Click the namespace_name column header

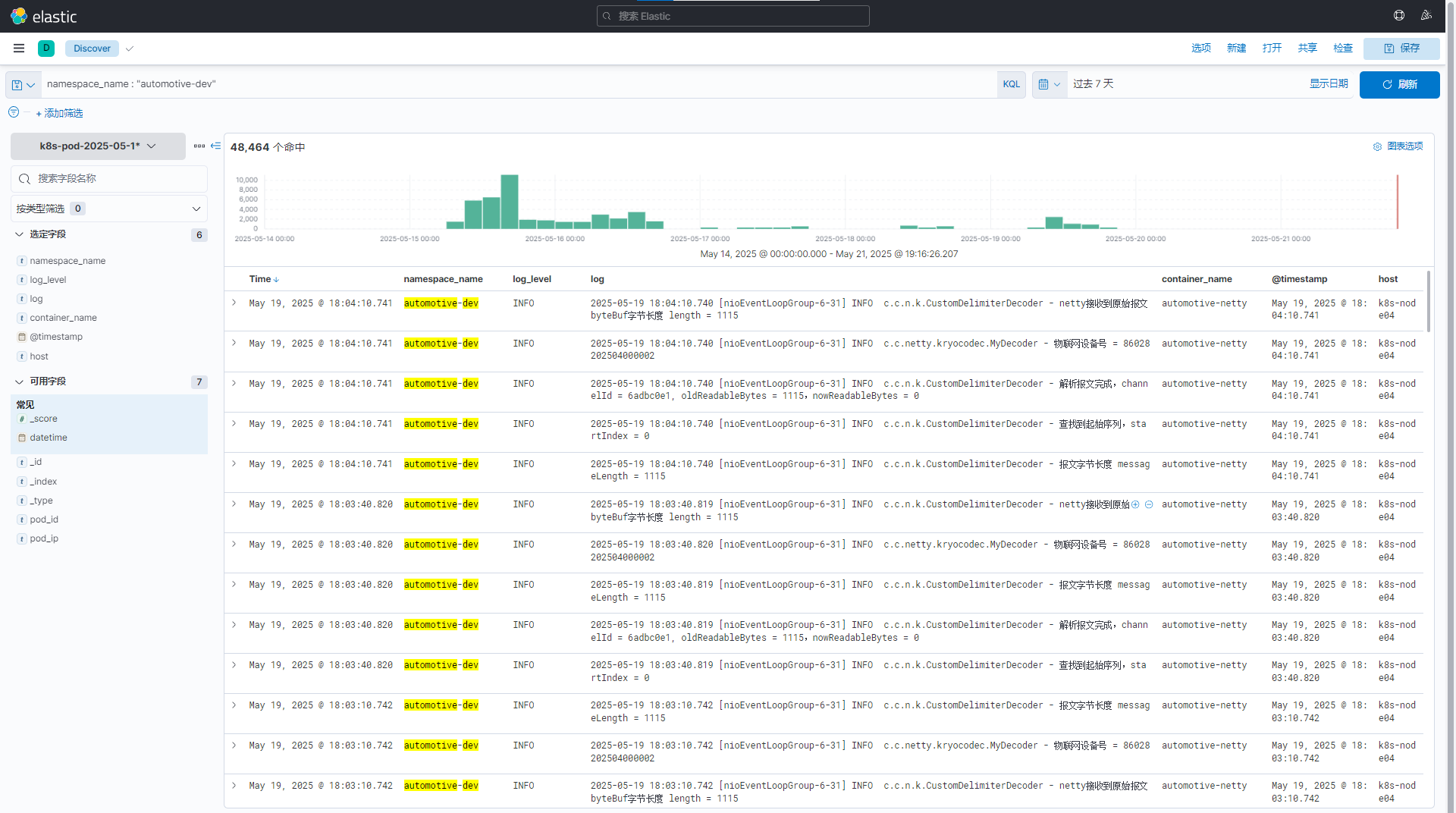443,279
